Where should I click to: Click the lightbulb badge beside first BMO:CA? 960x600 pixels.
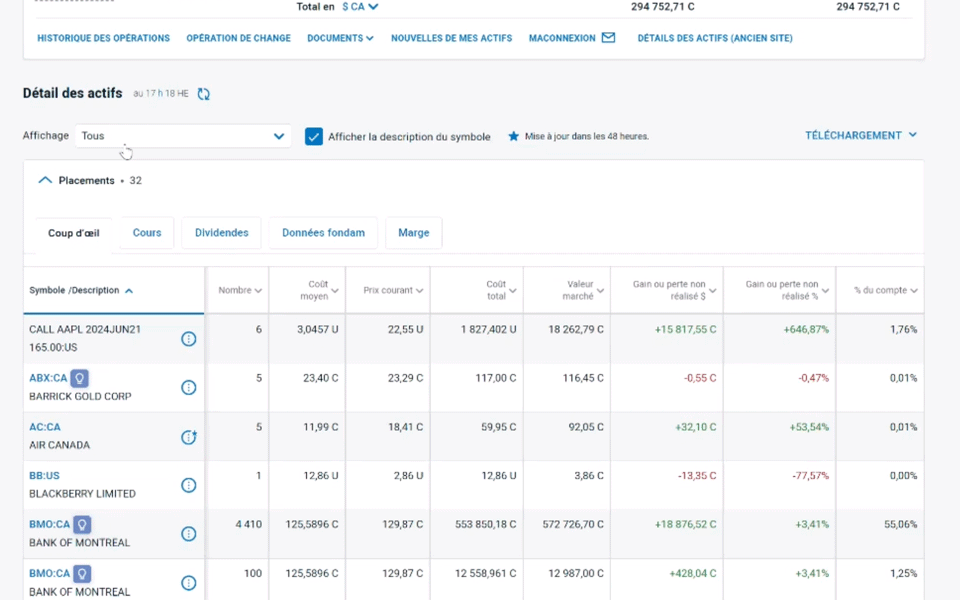[82, 525]
